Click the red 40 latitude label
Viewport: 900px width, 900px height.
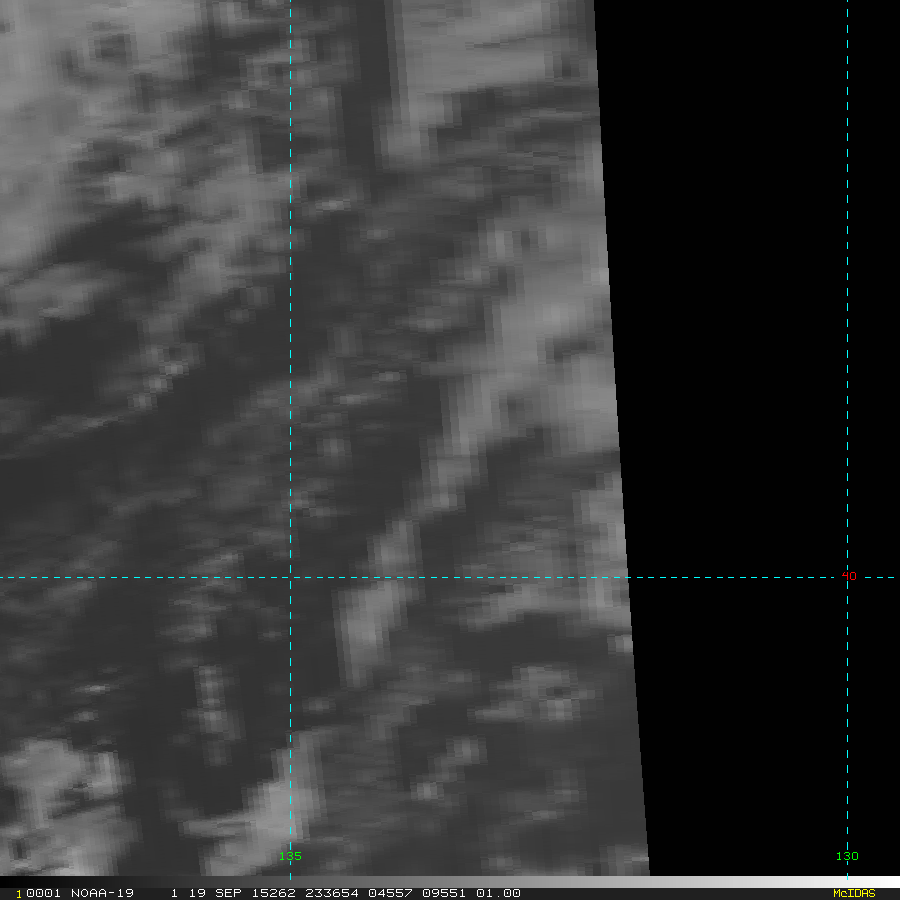[x=849, y=576]
